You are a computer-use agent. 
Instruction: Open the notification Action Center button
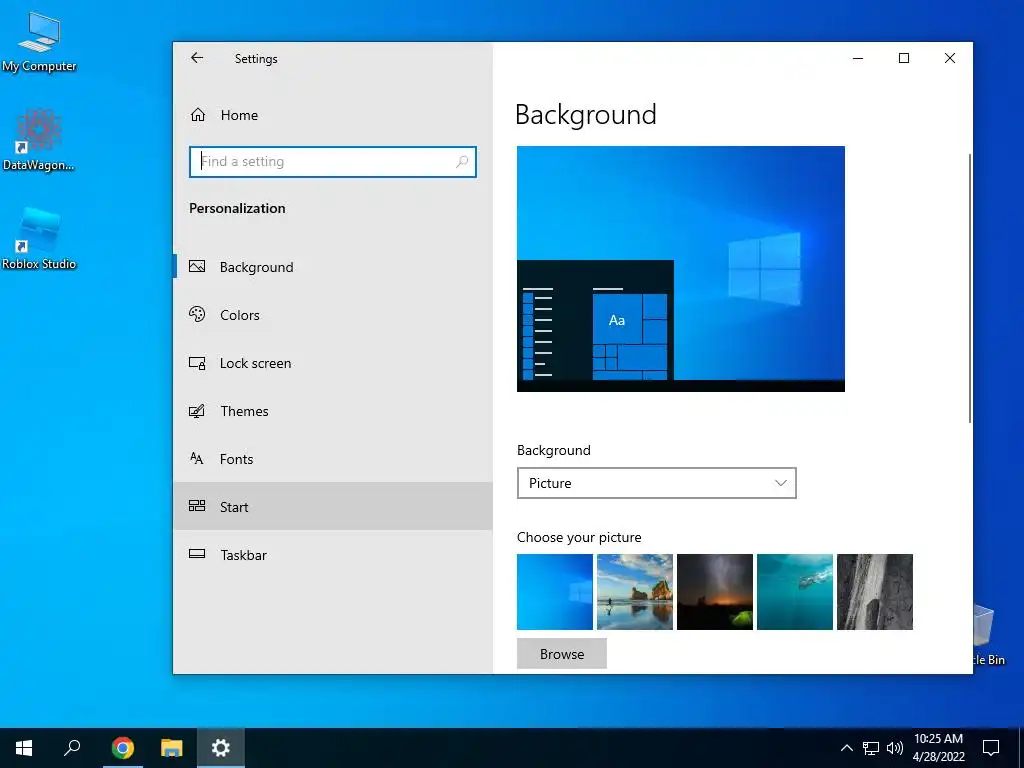(991, 748)
